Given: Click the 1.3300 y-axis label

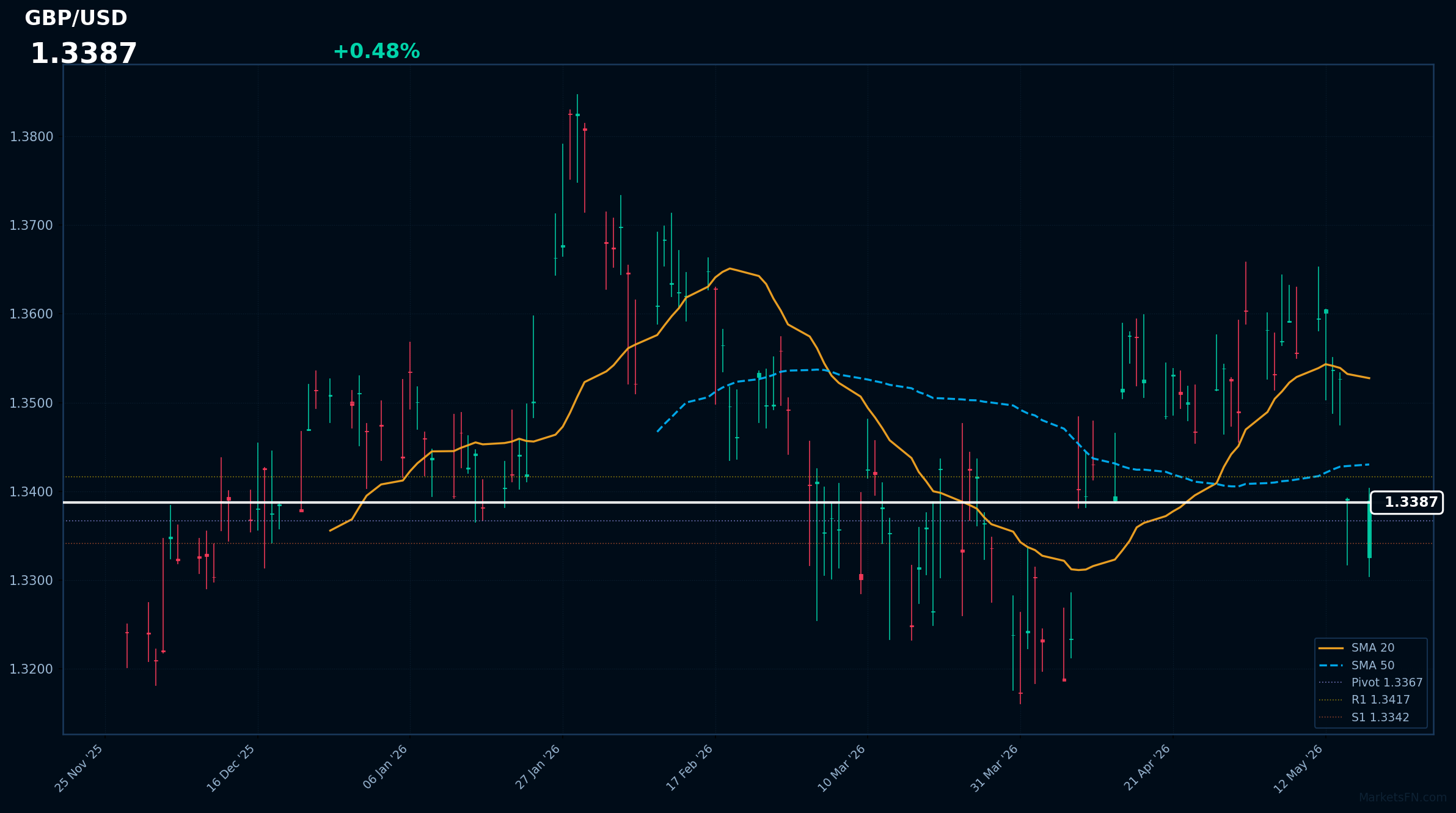Looking at the screenshot, I should 32,581.
